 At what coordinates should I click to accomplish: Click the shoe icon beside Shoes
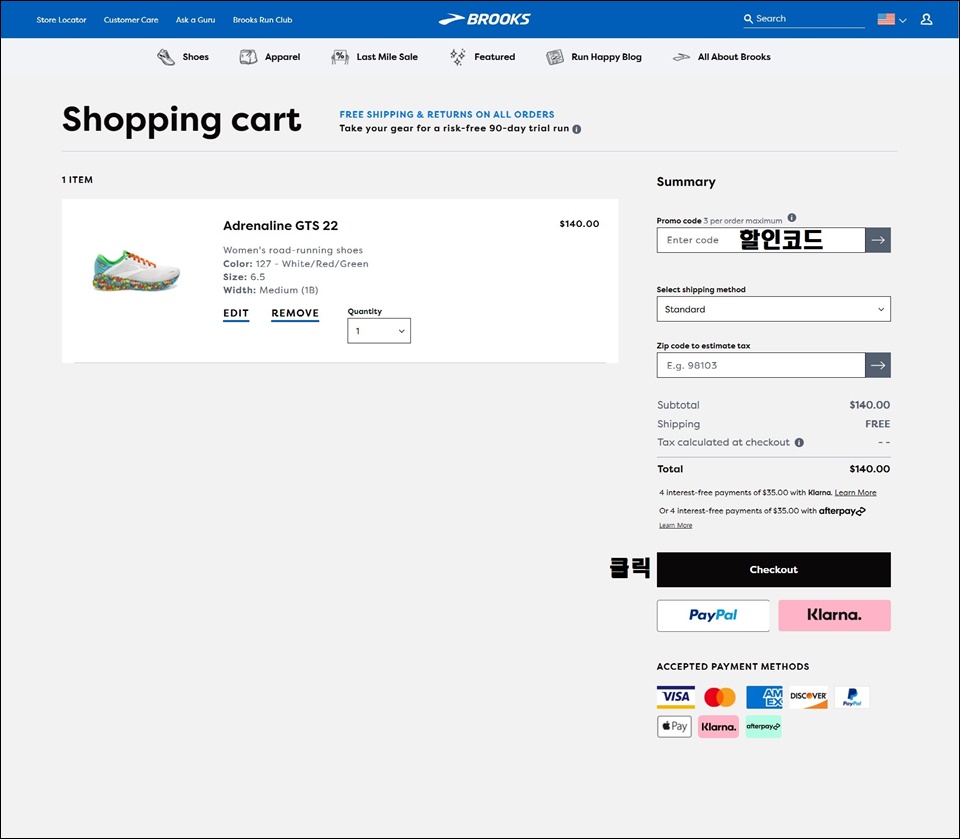point(165,57)
